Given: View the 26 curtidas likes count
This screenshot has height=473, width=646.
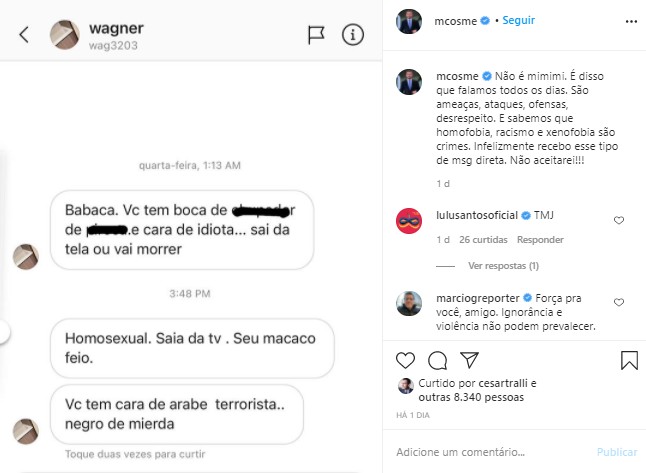Looking at the screenshot, I should click(483, 240).
